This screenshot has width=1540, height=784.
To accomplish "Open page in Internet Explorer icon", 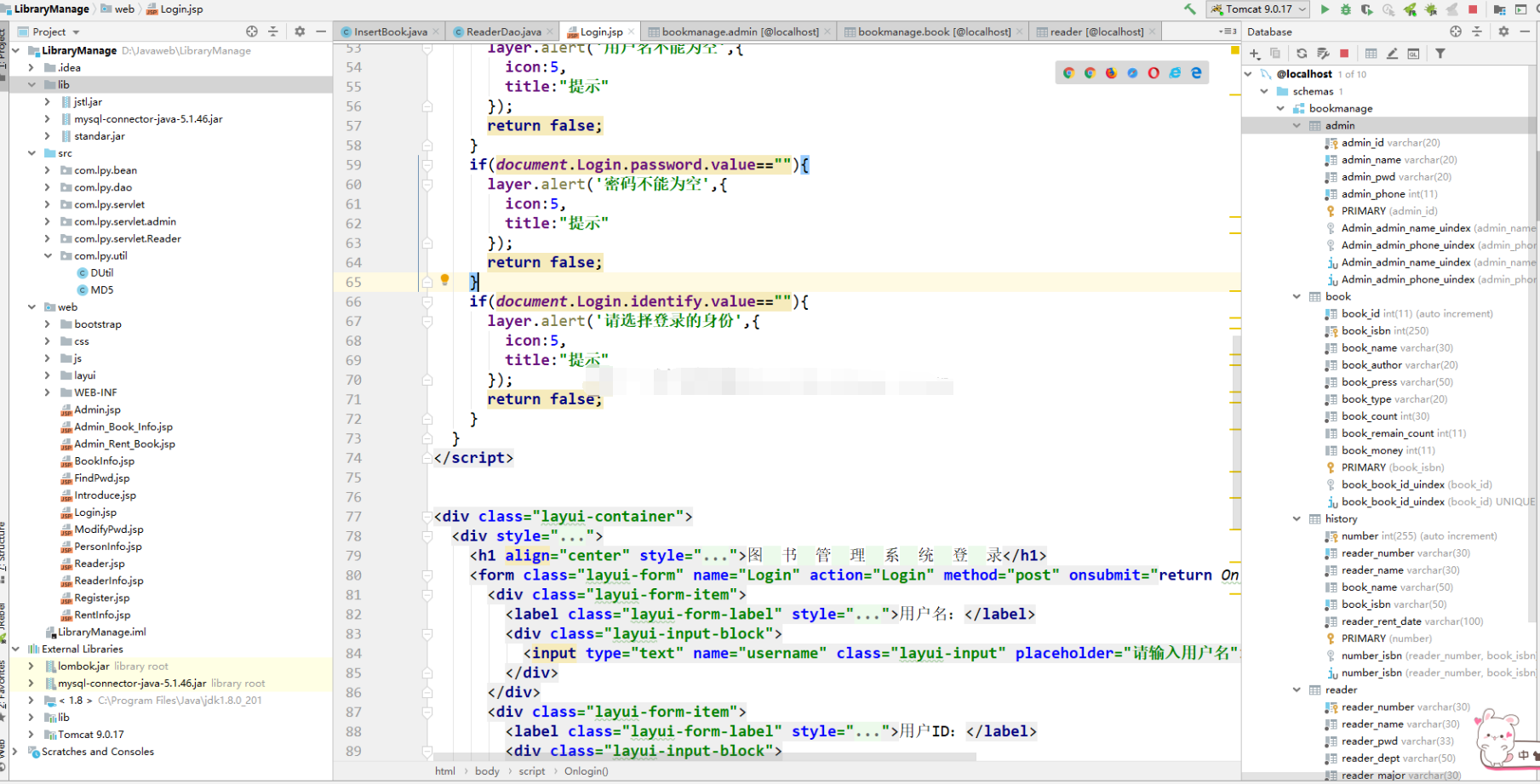I will coord(1175,73).
